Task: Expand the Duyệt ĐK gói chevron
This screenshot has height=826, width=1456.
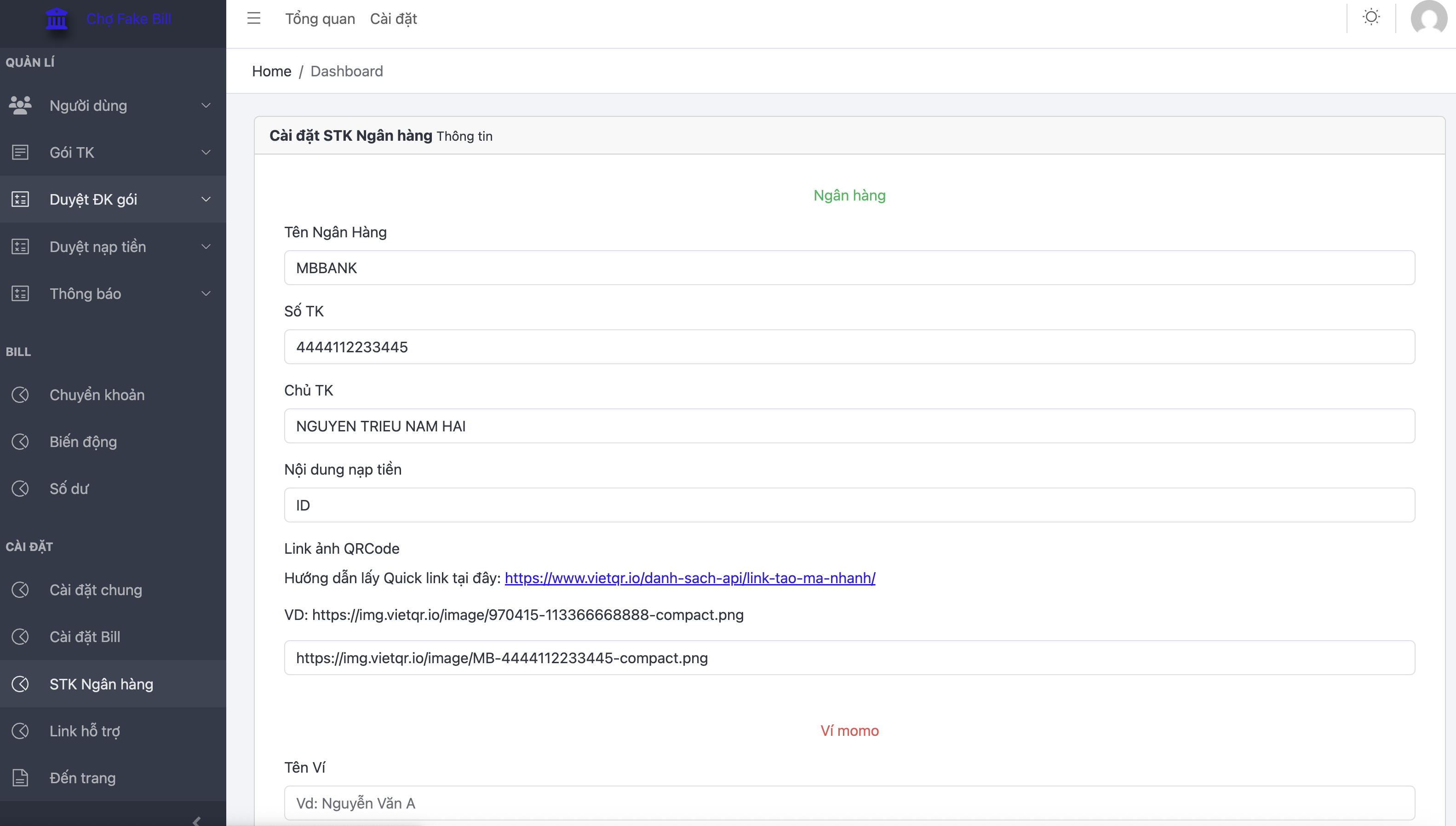Action: pyautogui.click(x=206, y=199)
